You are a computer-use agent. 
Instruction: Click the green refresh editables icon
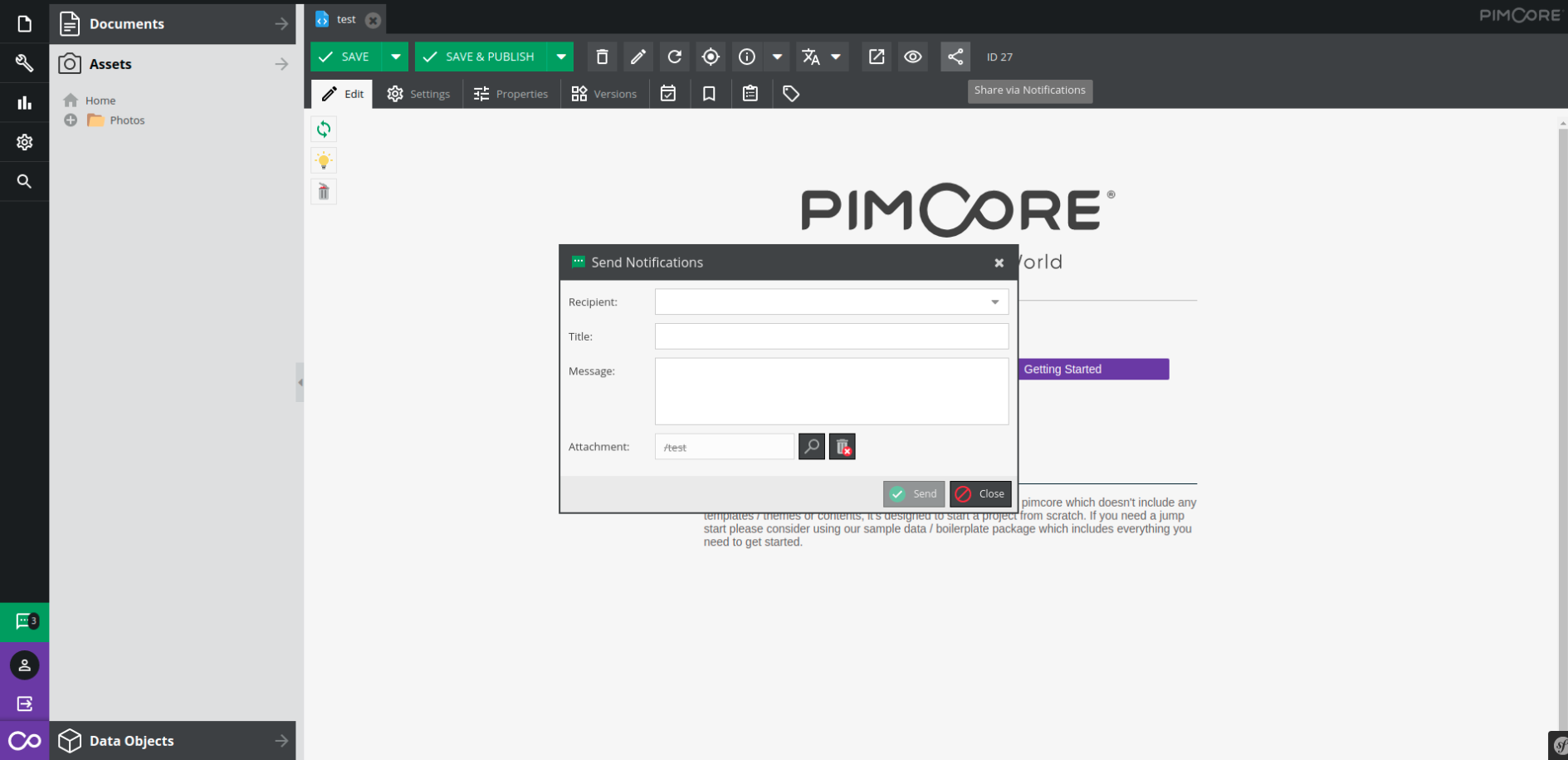tap(324, 129)
